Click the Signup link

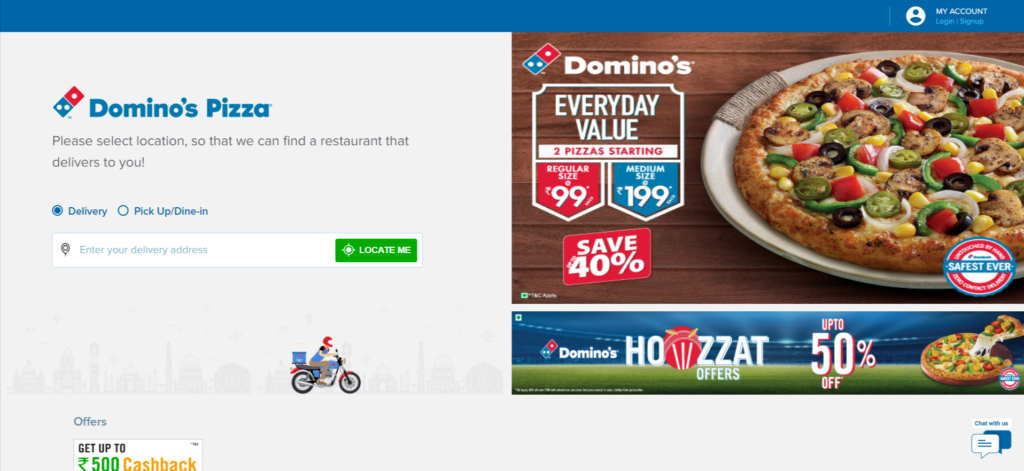pyautogui.click(x=971, y=22)
